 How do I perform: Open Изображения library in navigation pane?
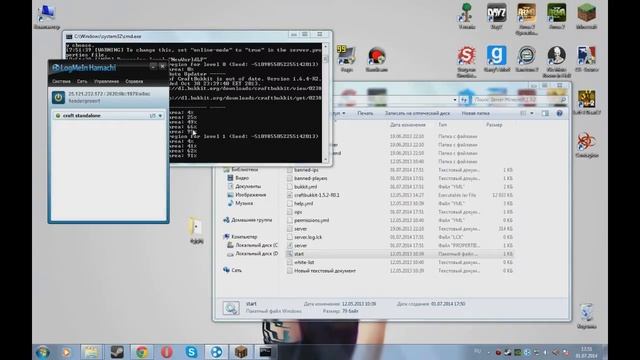[251, 195]
